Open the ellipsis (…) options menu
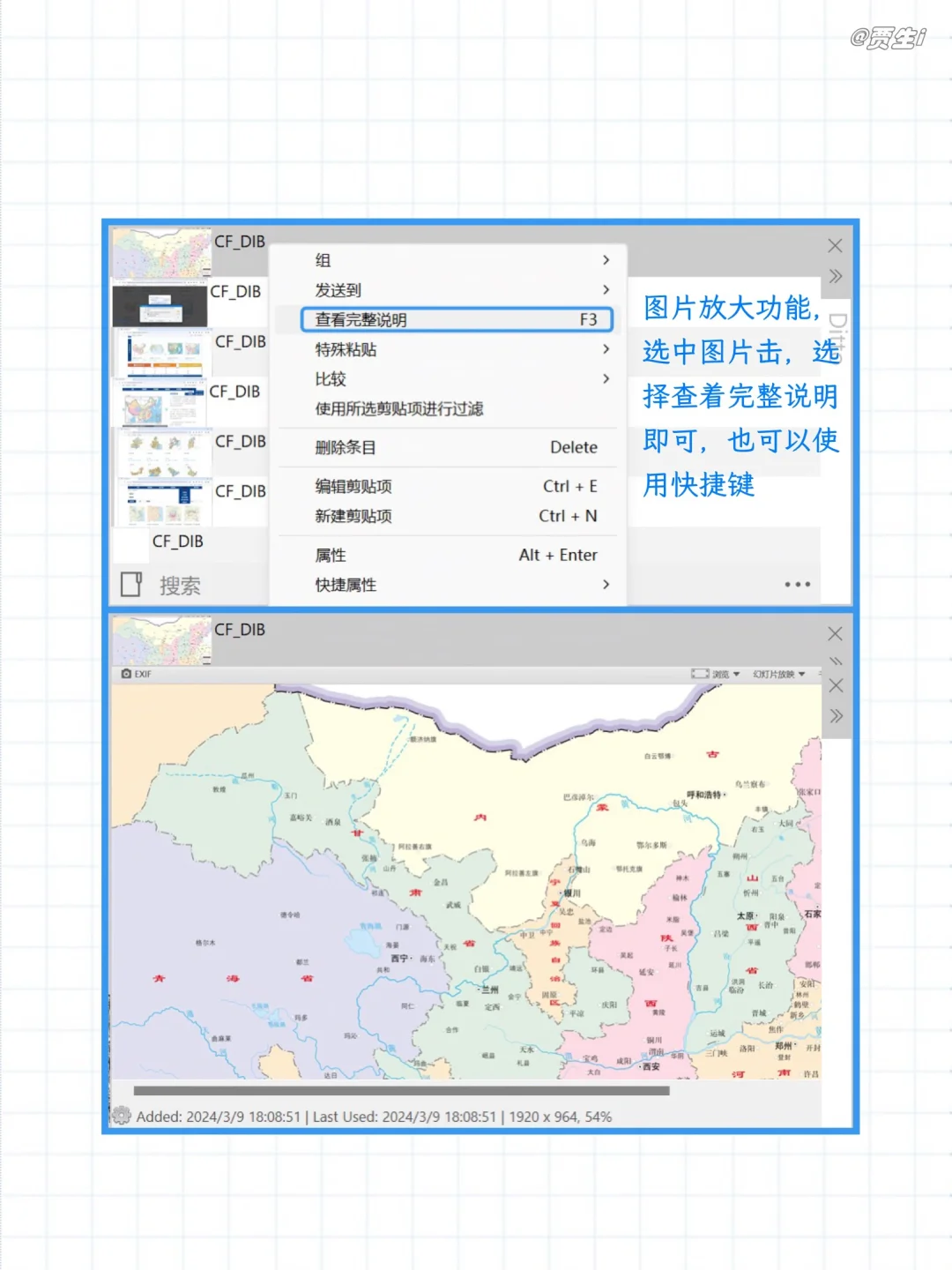 (797, 584)
